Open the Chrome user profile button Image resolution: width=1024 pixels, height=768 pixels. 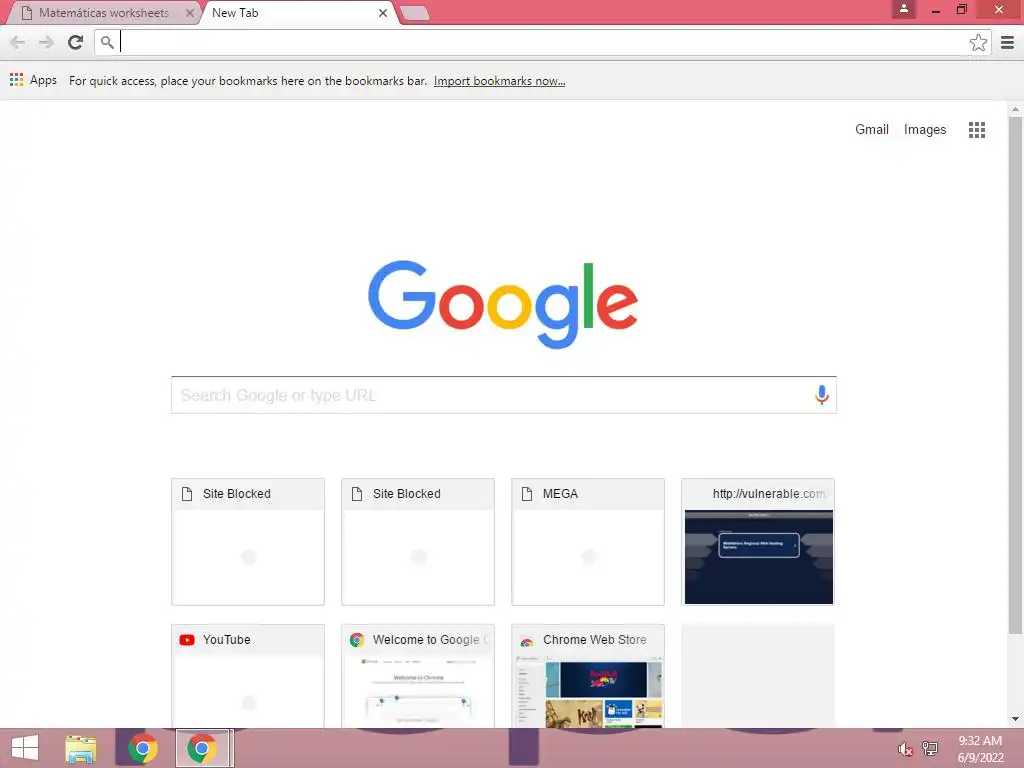904,9
